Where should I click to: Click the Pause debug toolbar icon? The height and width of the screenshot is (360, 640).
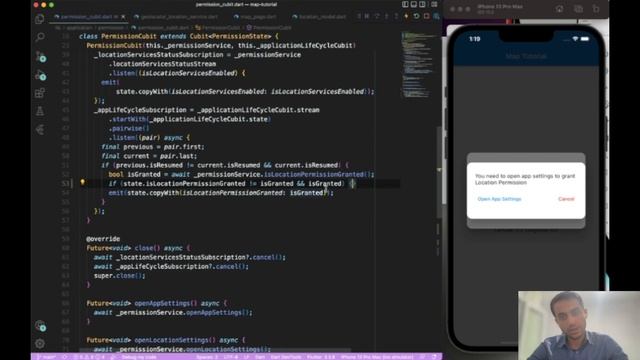pos(367,16)
